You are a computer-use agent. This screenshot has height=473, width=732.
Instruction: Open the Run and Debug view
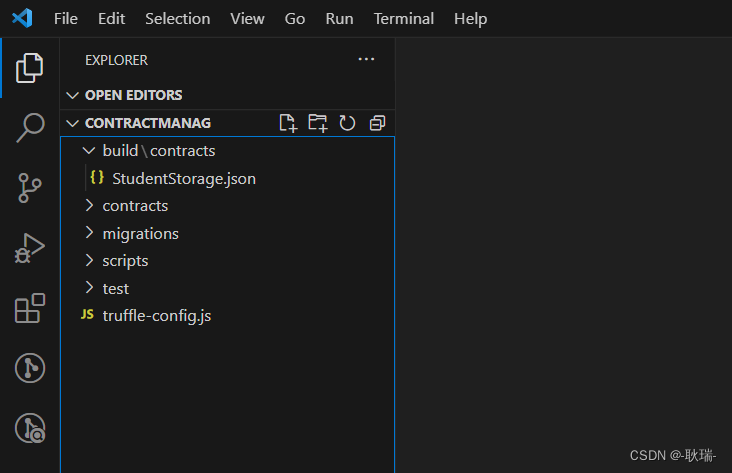click(x=29, y=248)
